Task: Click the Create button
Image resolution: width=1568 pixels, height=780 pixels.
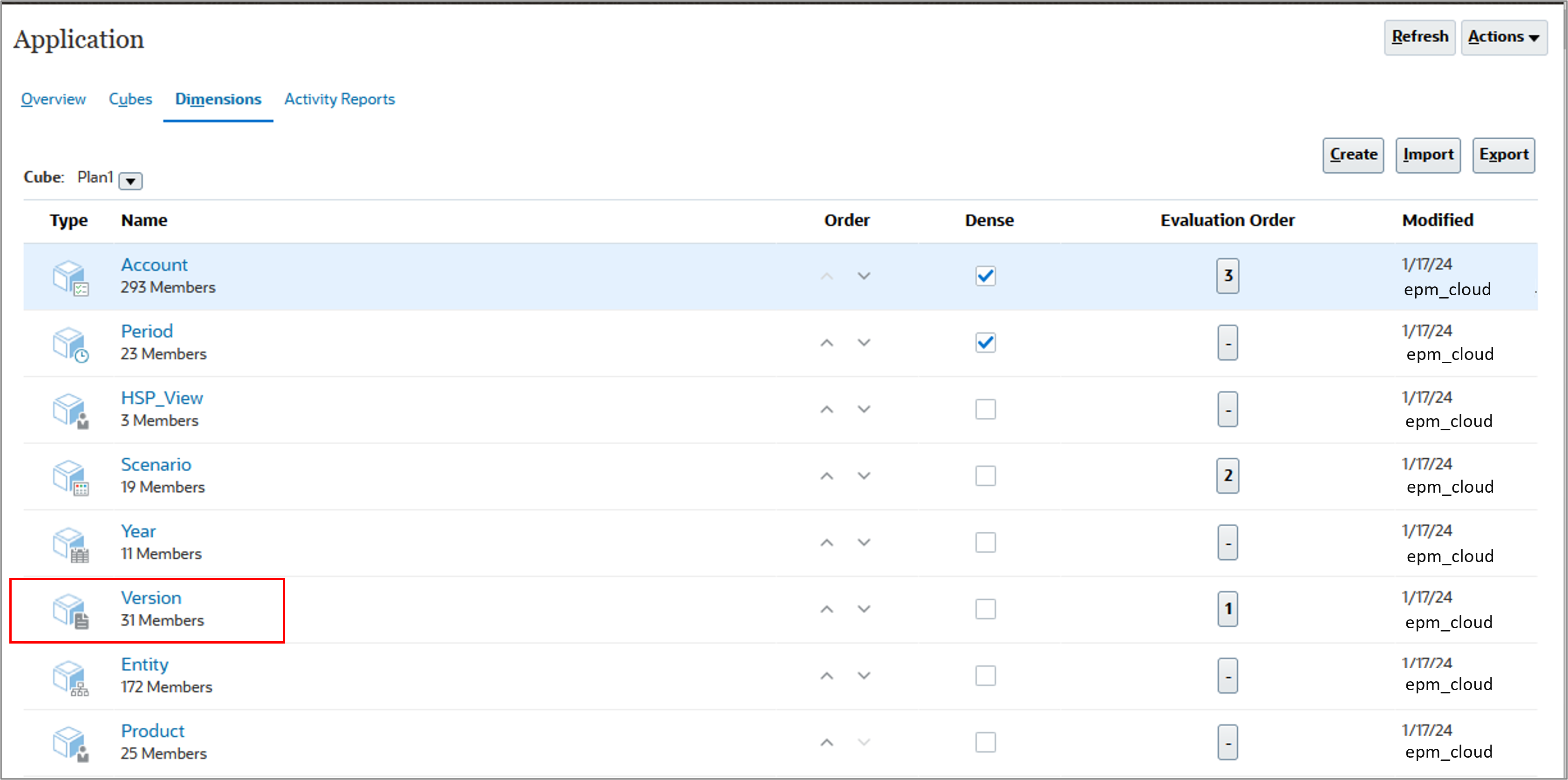Action: coord(1352,155)
